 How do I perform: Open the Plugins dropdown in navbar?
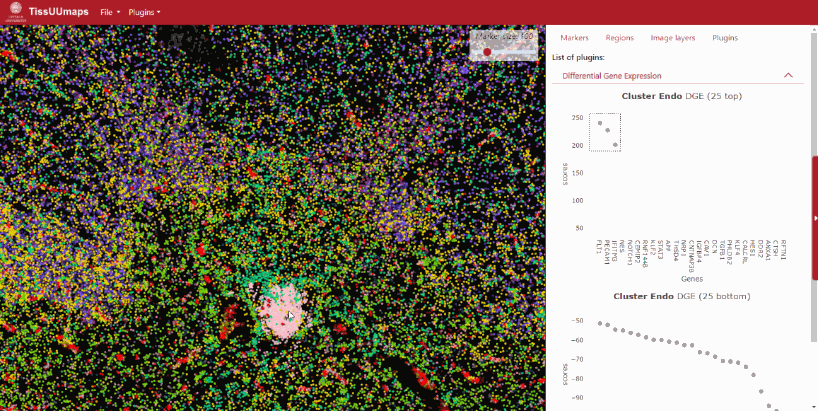pos(144,12)
